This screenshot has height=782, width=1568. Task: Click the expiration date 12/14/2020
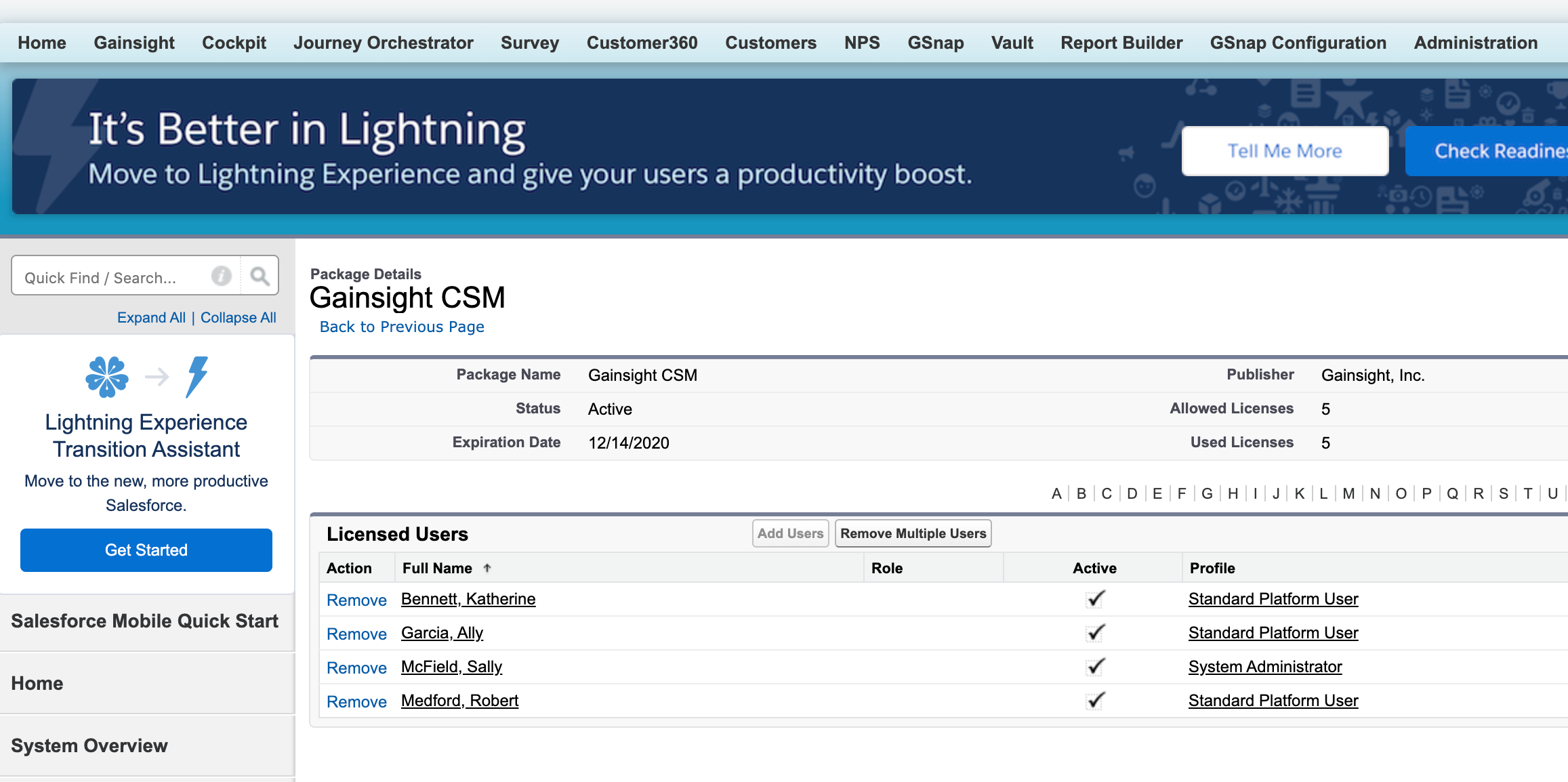(x=629, y=443)
